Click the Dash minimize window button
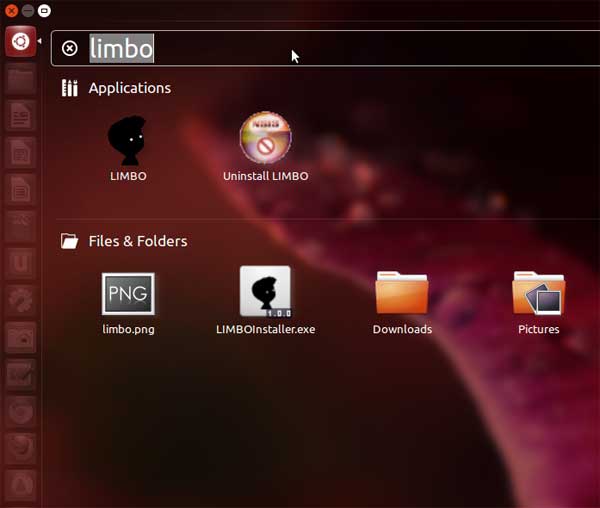Viewport: 600px width, 508px height. pos(28,11)
